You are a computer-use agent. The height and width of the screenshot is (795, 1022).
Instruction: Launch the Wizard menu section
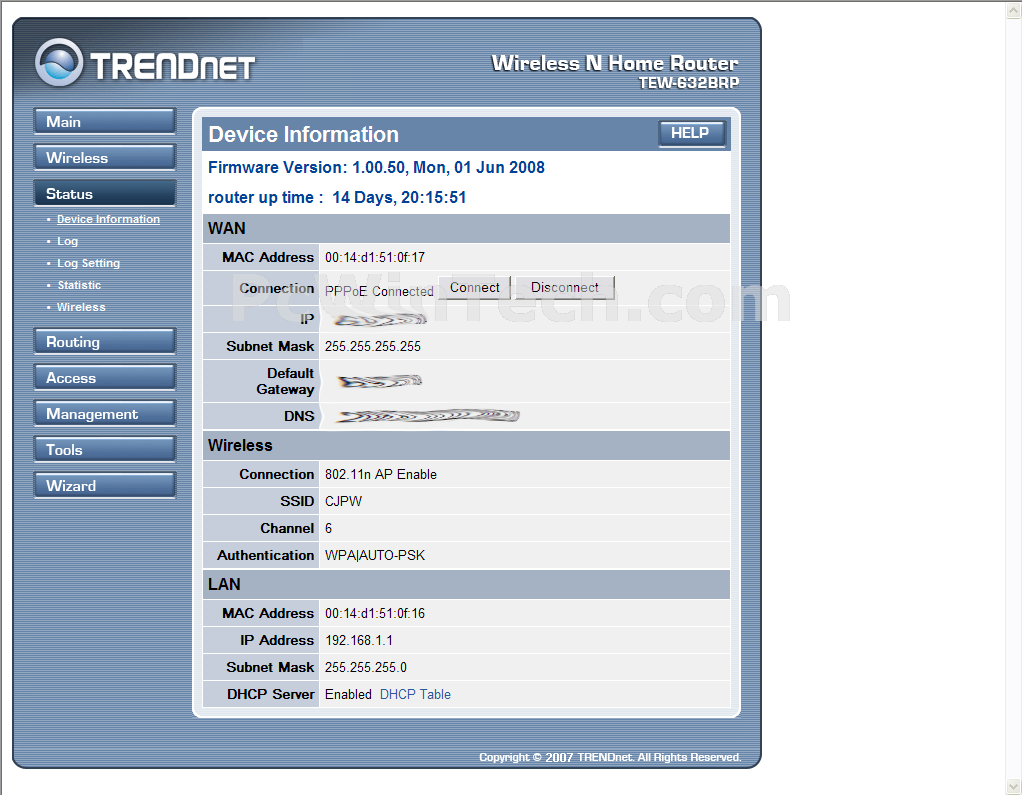coord(105,485)
